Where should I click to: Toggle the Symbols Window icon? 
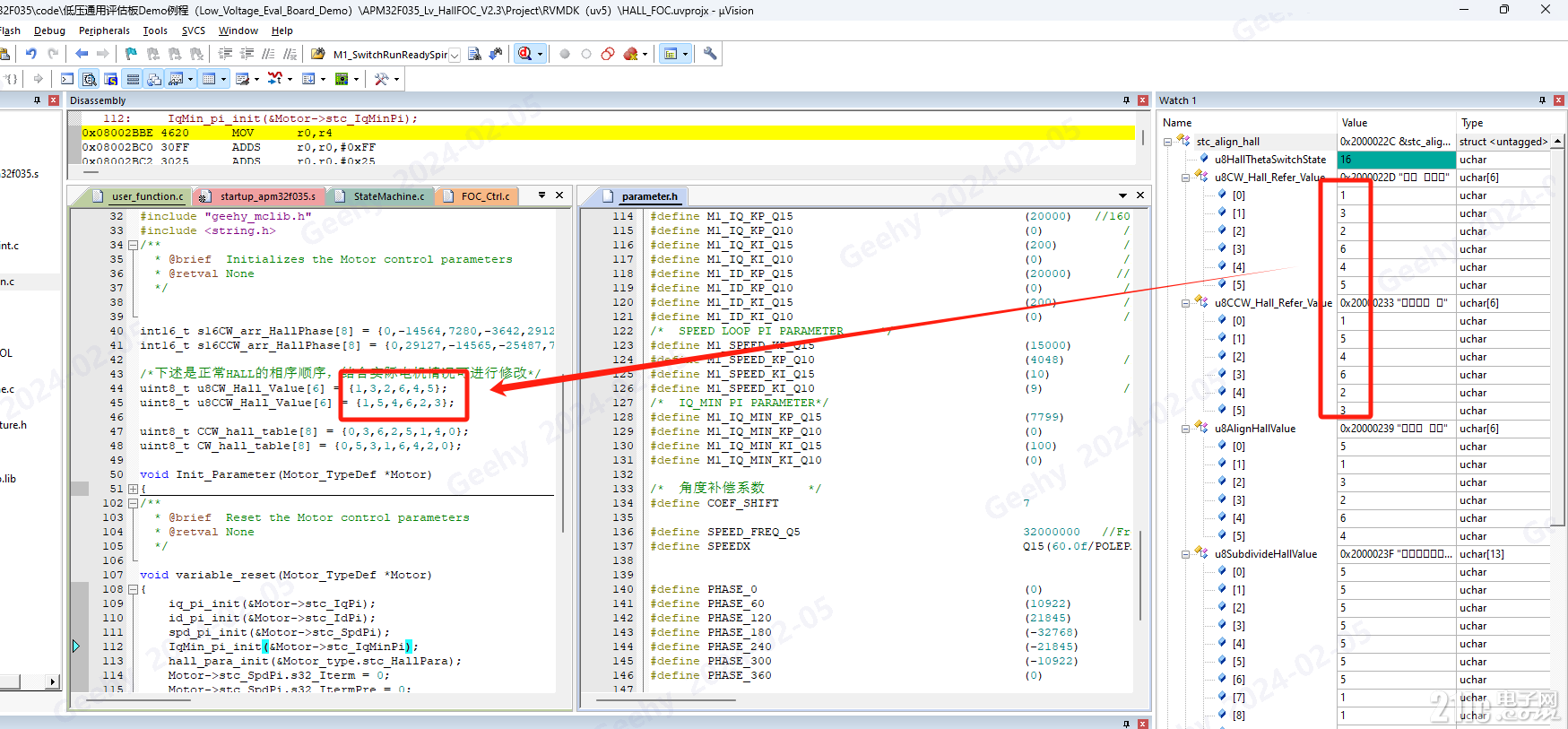point(110,79)
